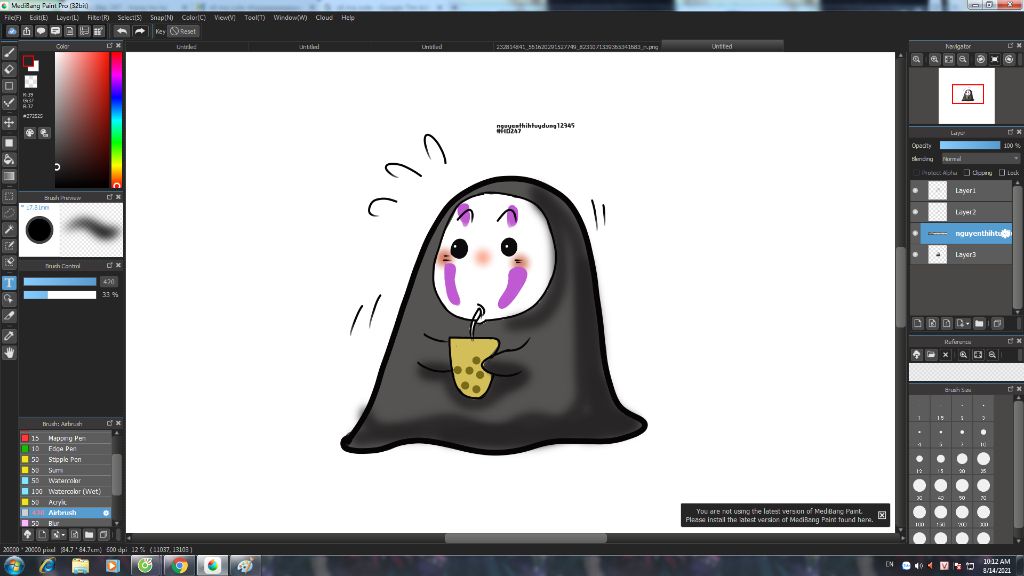Open the Blending mode dropdown
Image resolution: width=1024 pixels, height=576 pixels.
point(980,159)
